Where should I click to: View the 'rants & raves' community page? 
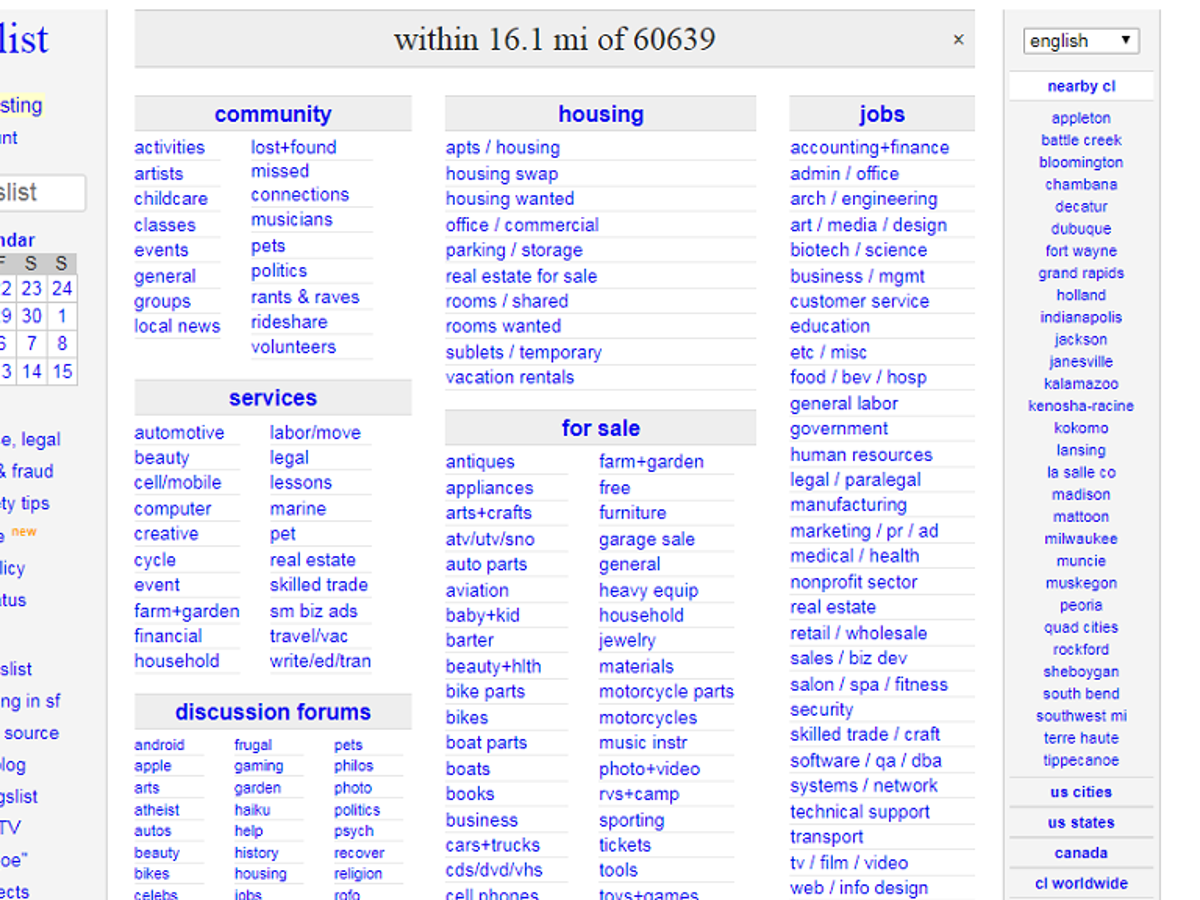tap(304, 297)
